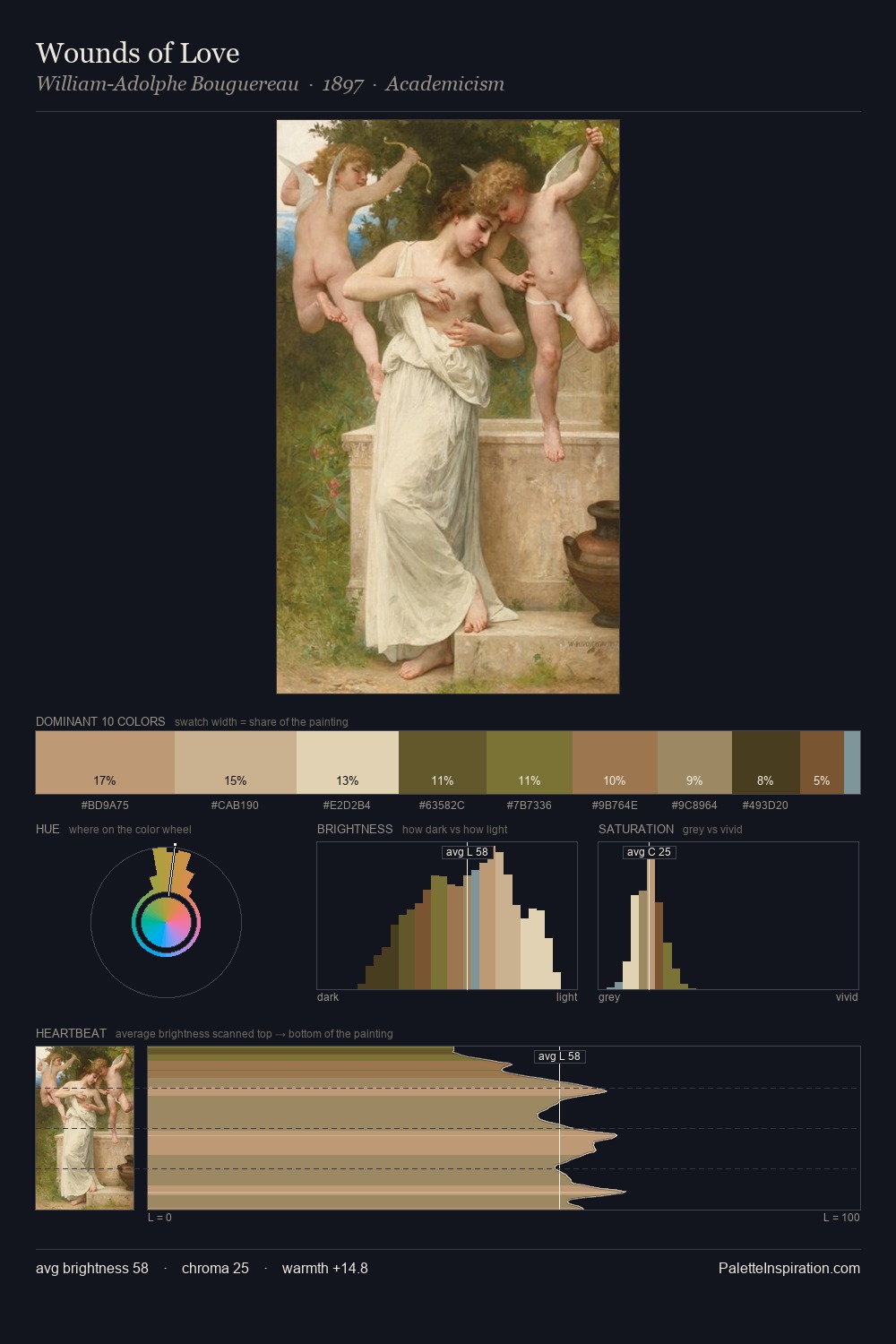Click the hue color wheel

pyautogui.click(x=167, y=923)
